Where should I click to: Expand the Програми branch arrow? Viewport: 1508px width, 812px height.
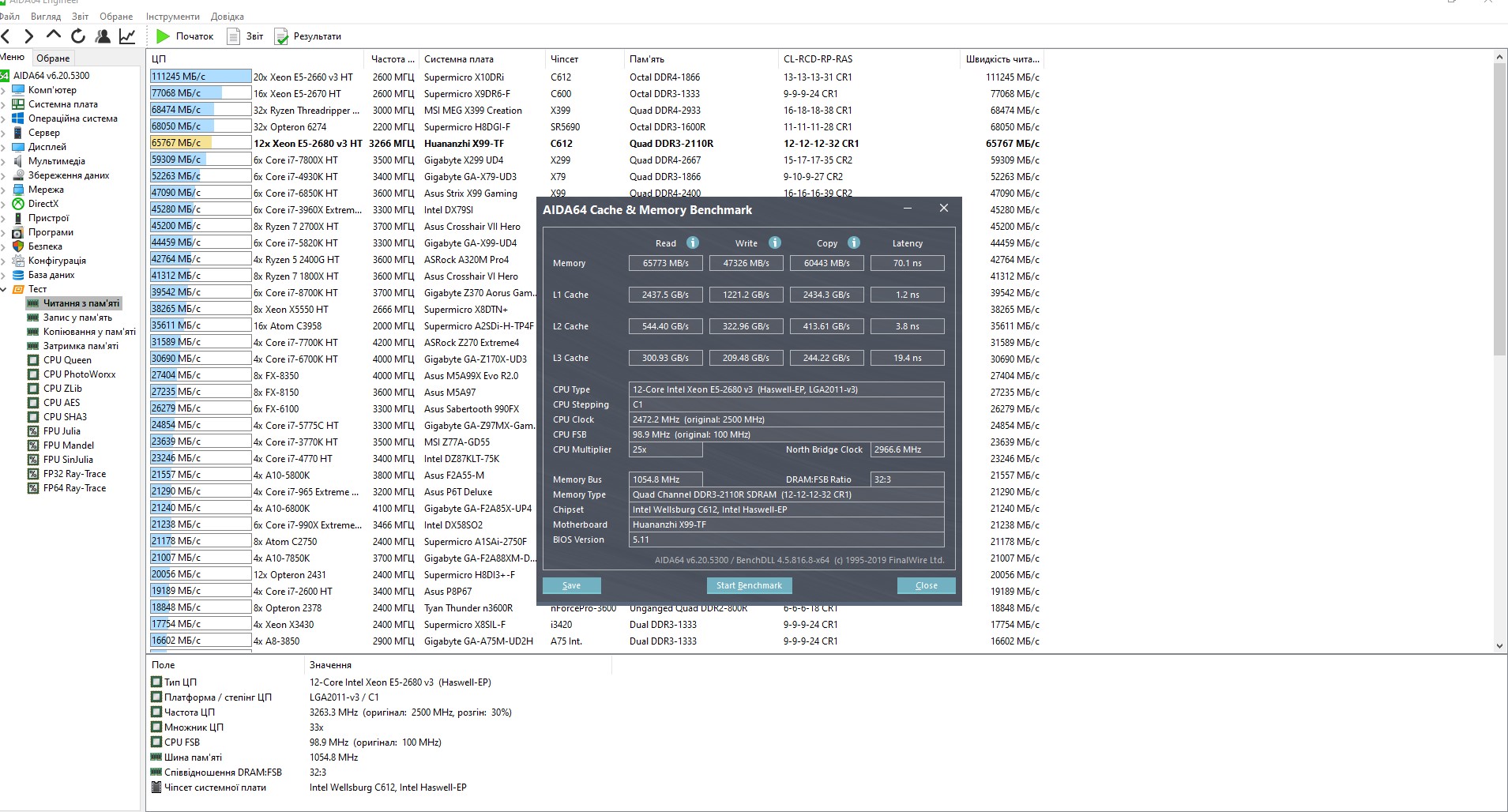(4, 232)
